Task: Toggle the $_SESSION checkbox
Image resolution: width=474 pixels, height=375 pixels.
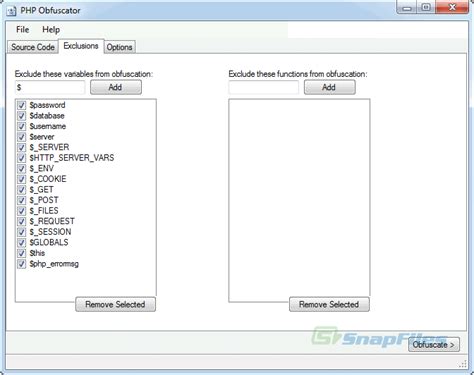Action: pos(22,232)
